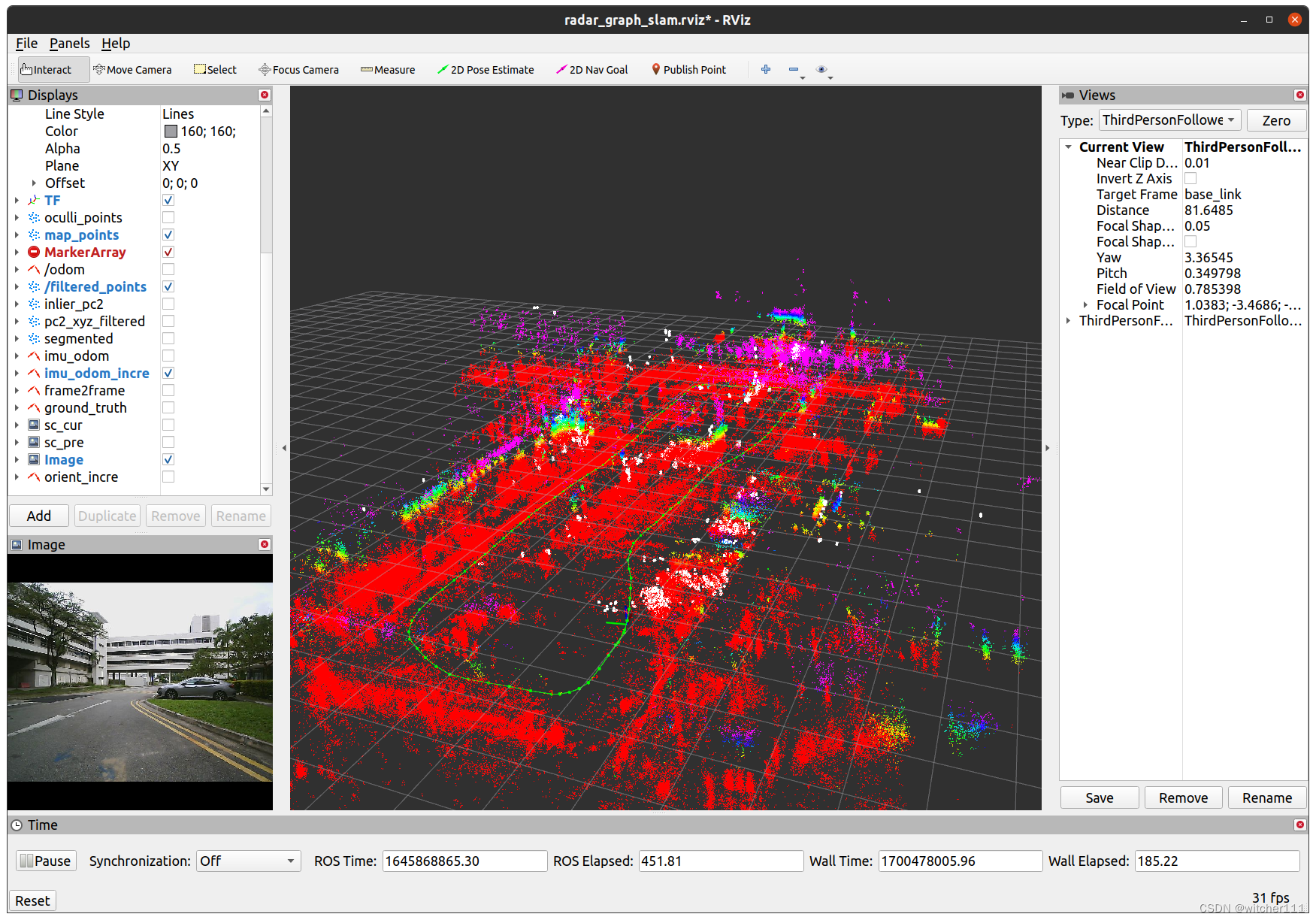Uncheck the map_points display
Viewport: 1316px width, 920px height.
point(168,235)
